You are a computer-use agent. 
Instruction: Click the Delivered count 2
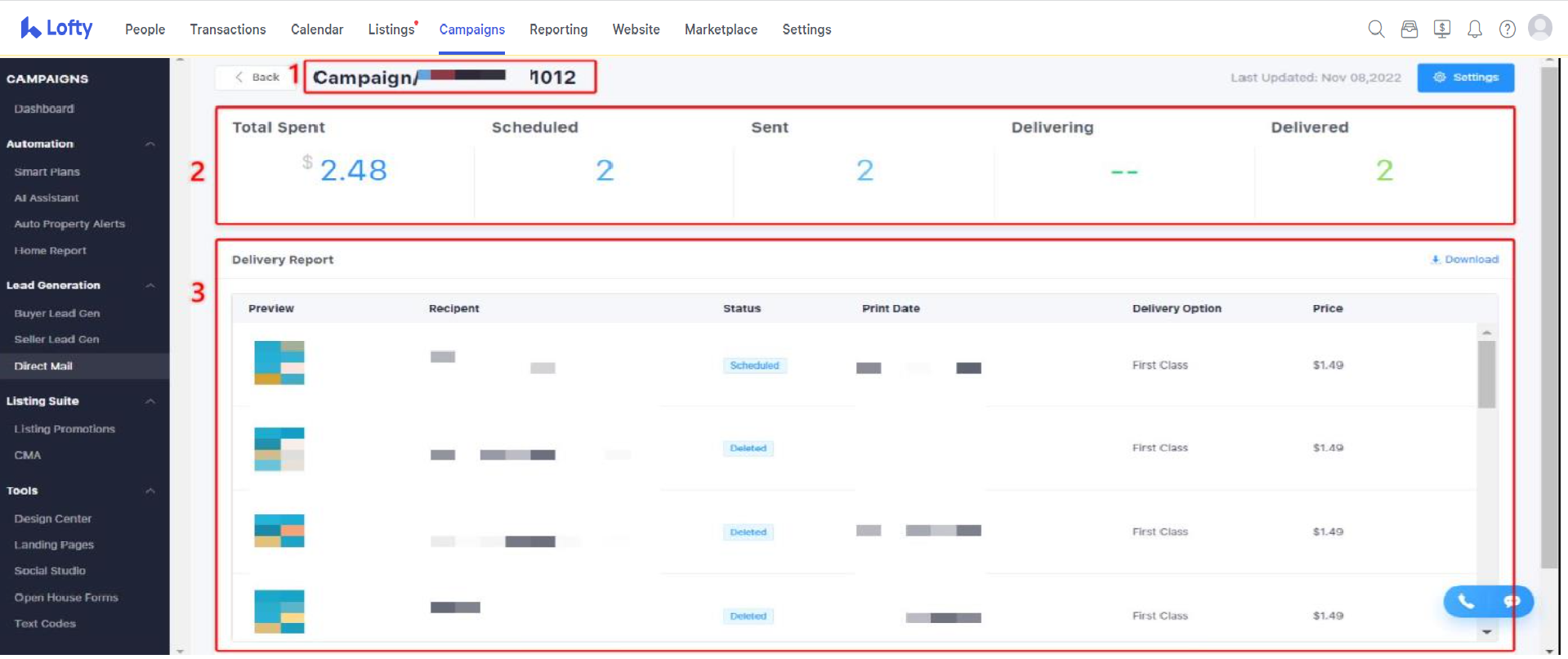tap(1384, 170)
